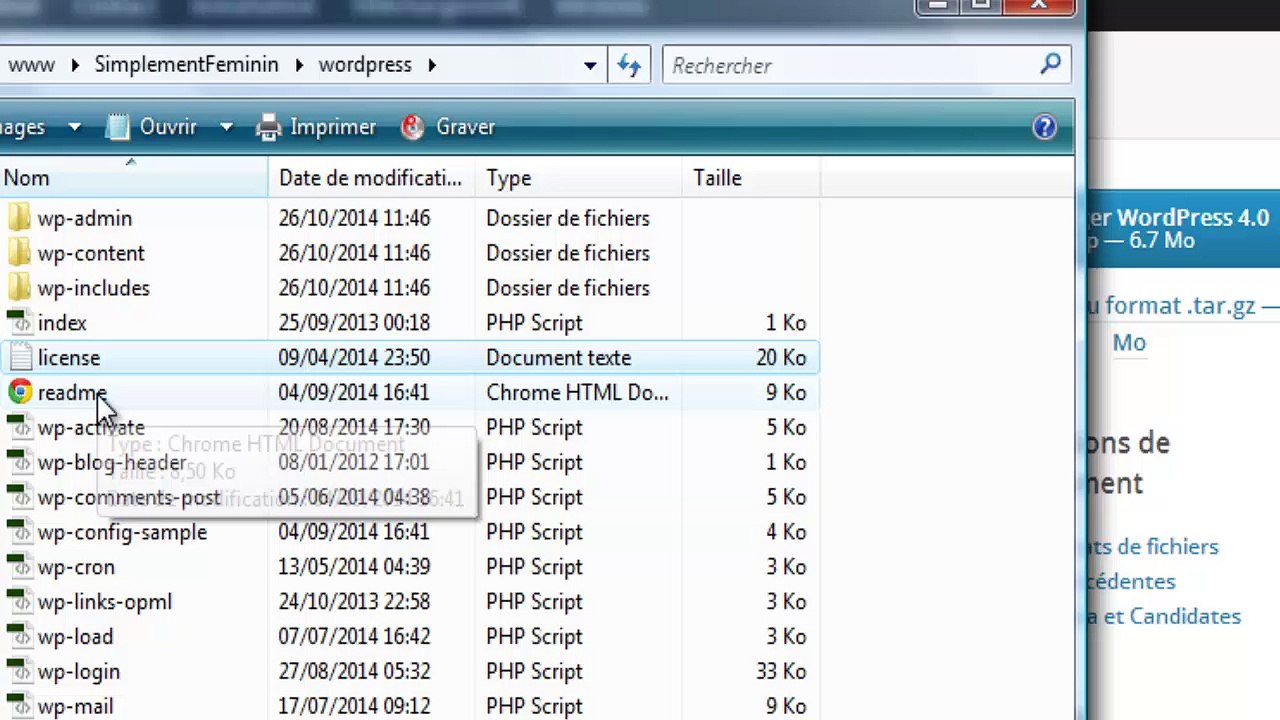
Task: Expand the arrow after www breadcrumb
Action: (75, 65)
